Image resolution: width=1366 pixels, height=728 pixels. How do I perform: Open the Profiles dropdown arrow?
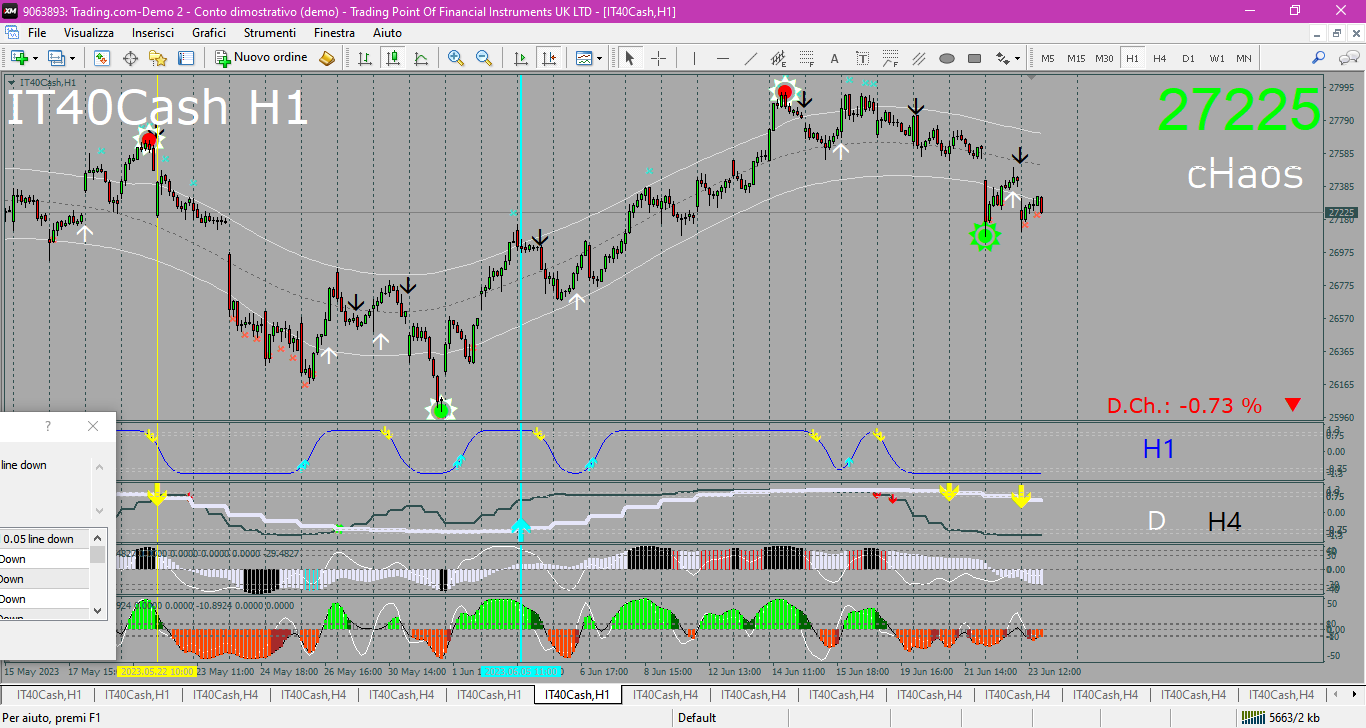[x=73, y=58]
